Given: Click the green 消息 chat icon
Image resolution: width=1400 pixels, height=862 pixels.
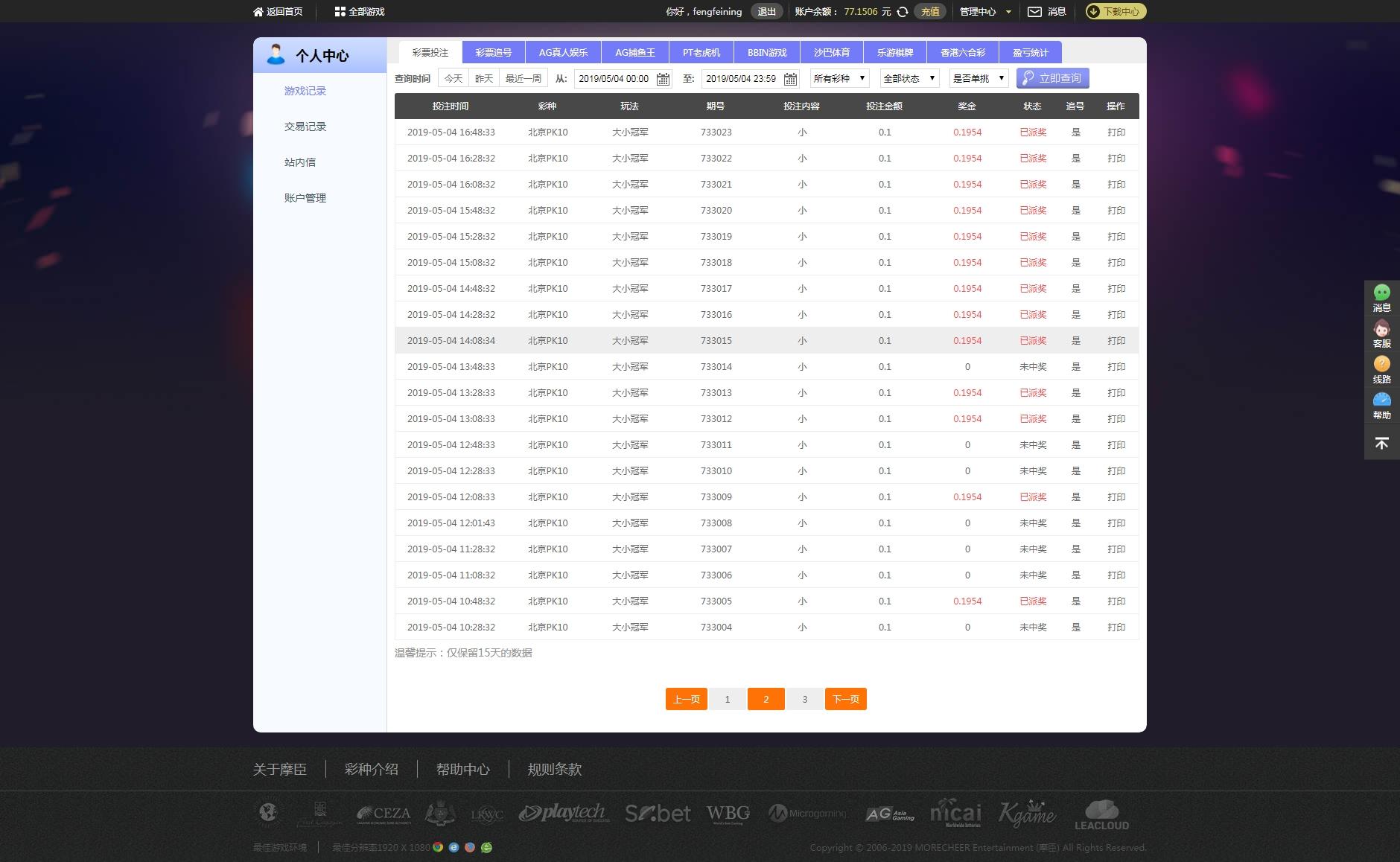Looking at the screenshot, I should tap(1381, 293).
